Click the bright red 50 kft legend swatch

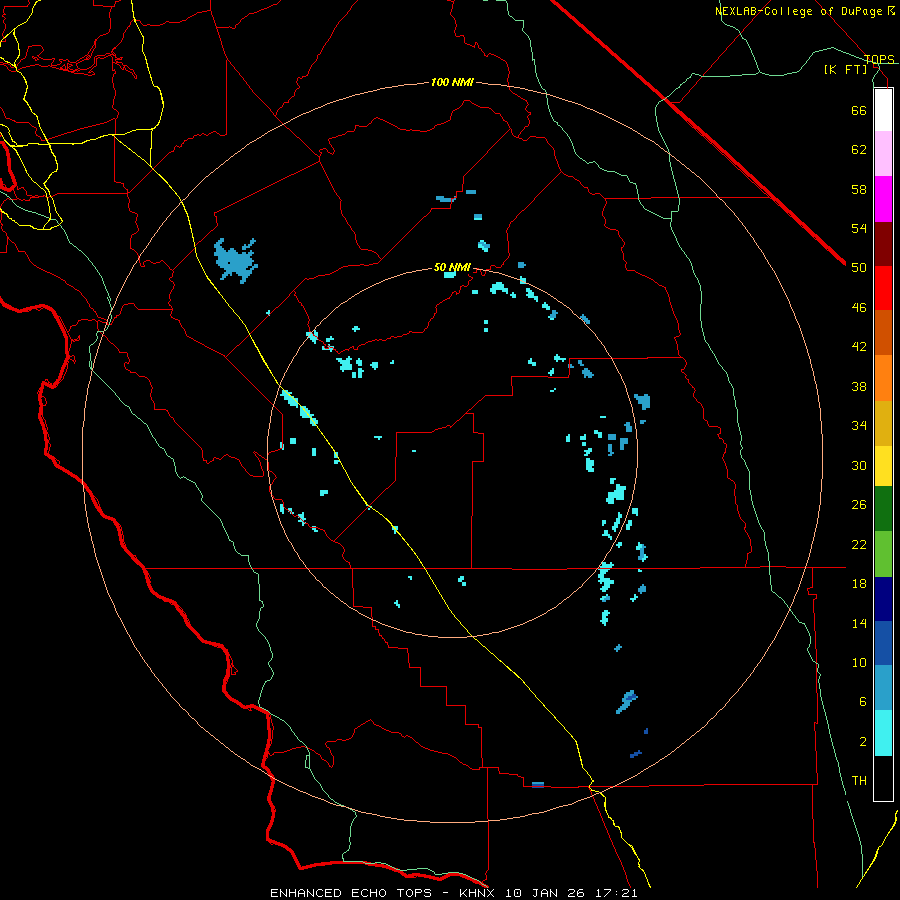coord(883,288)
